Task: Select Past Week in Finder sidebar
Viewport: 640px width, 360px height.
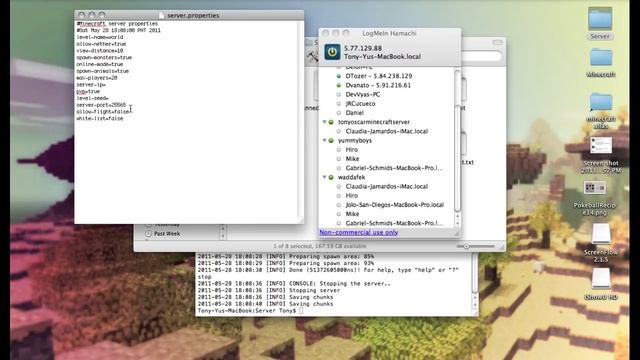Action: 167,234
